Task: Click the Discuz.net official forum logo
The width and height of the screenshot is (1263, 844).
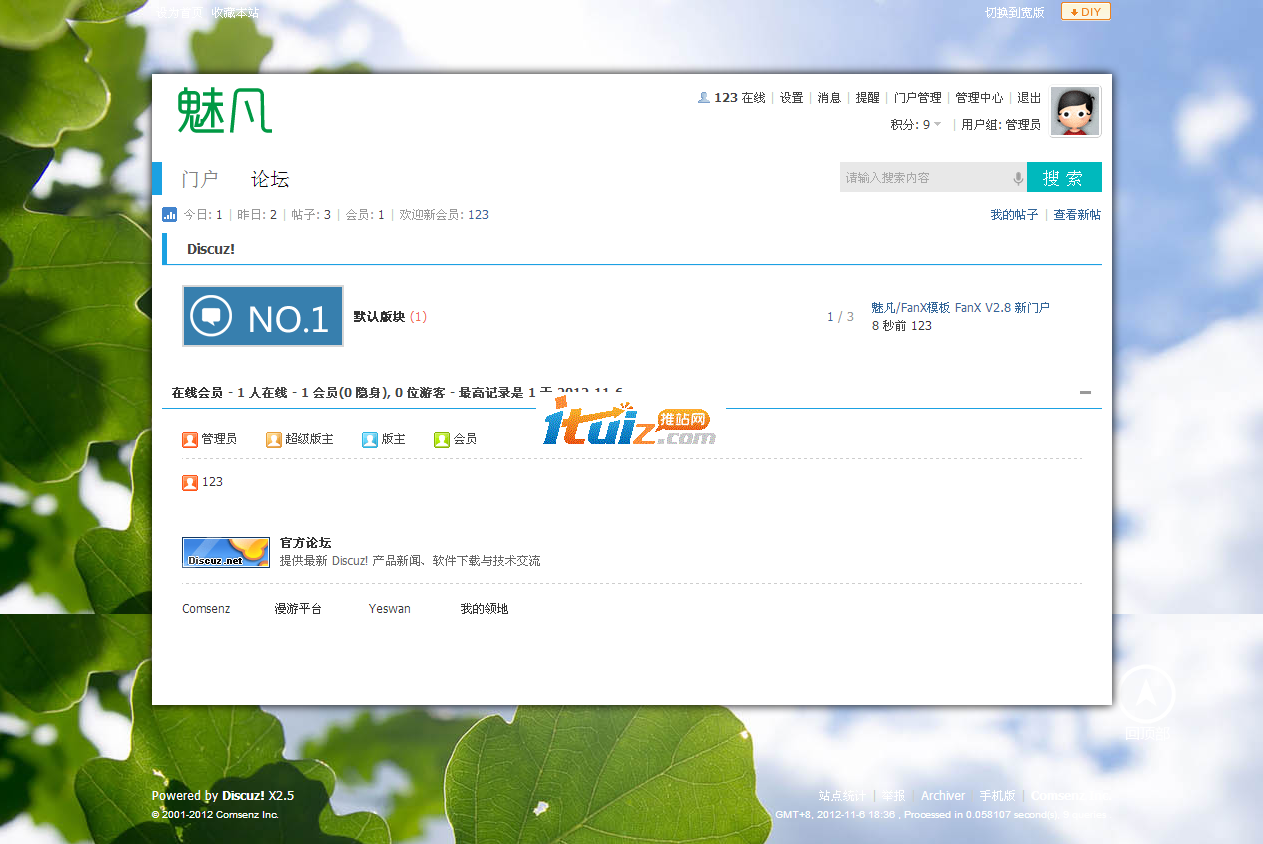Action: (225, 551)
